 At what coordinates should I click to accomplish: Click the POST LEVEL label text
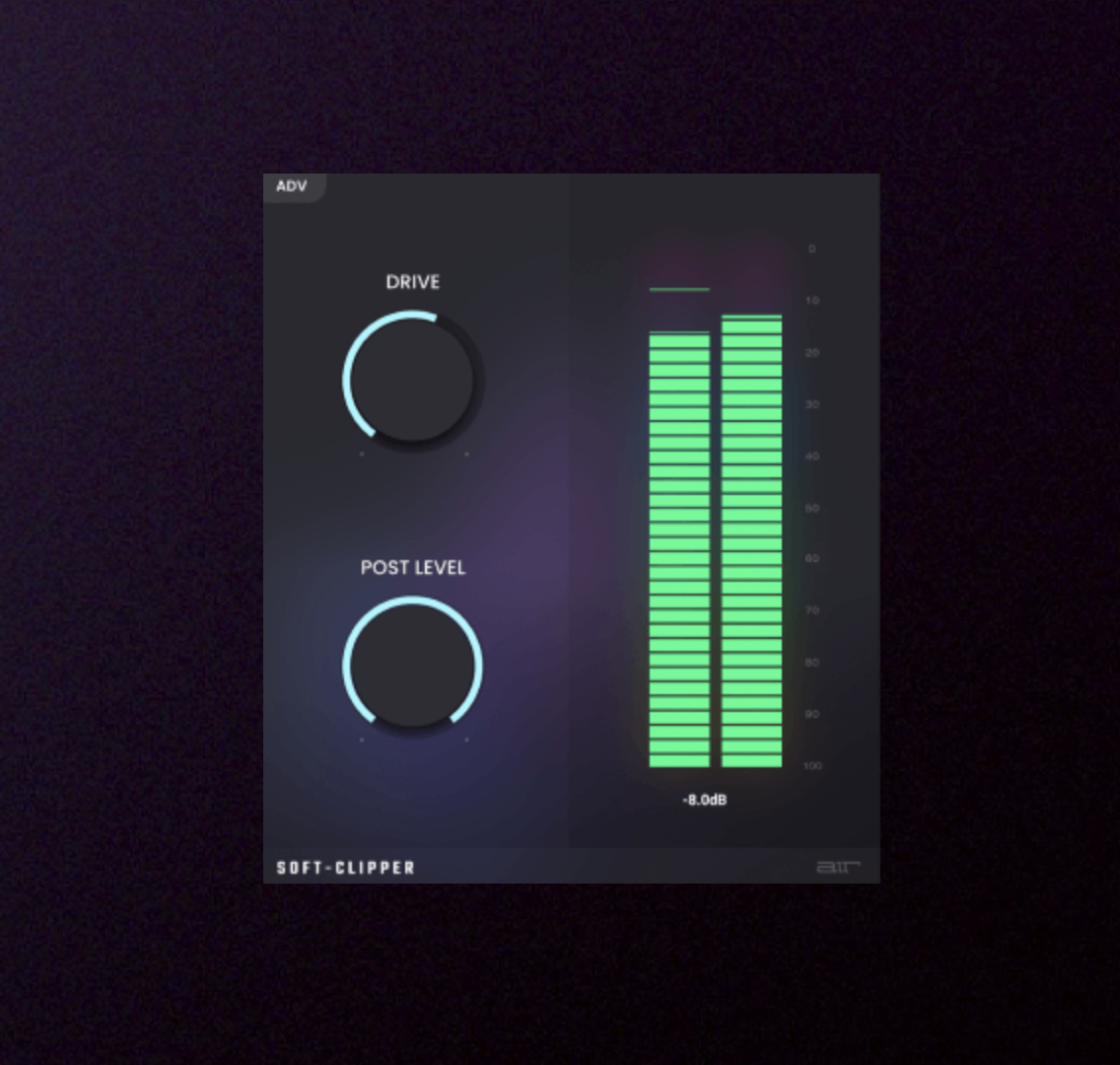[412, 568]
